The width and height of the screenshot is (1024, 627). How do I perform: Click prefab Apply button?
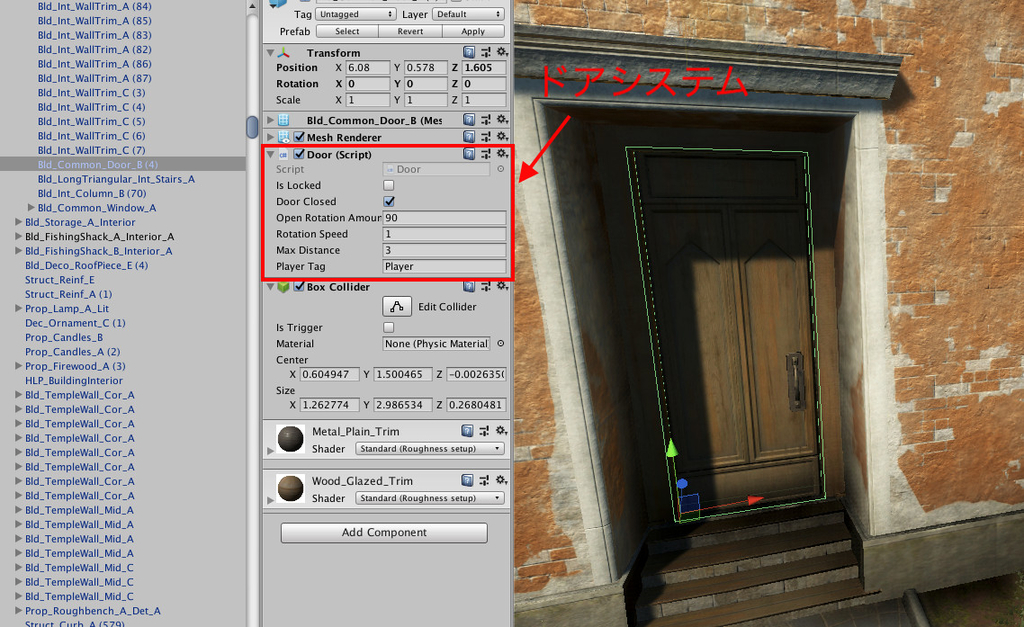tap(473, 31)
